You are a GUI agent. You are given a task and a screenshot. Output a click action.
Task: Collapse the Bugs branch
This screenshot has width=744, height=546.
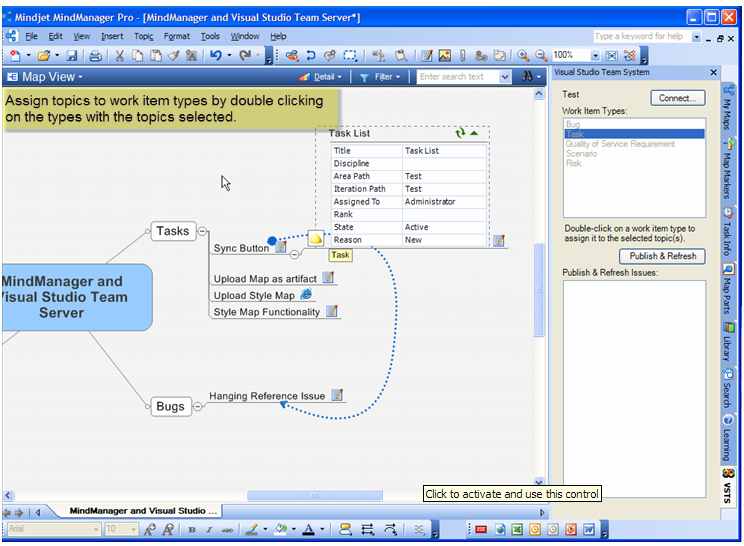coord(197,406)
